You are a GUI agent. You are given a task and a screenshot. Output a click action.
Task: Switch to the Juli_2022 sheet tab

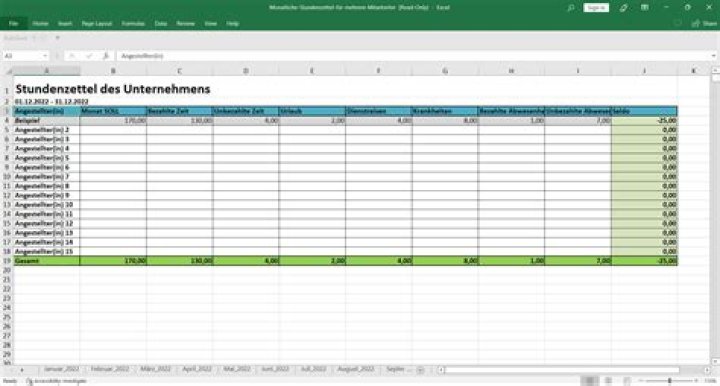tap(313, 369)
